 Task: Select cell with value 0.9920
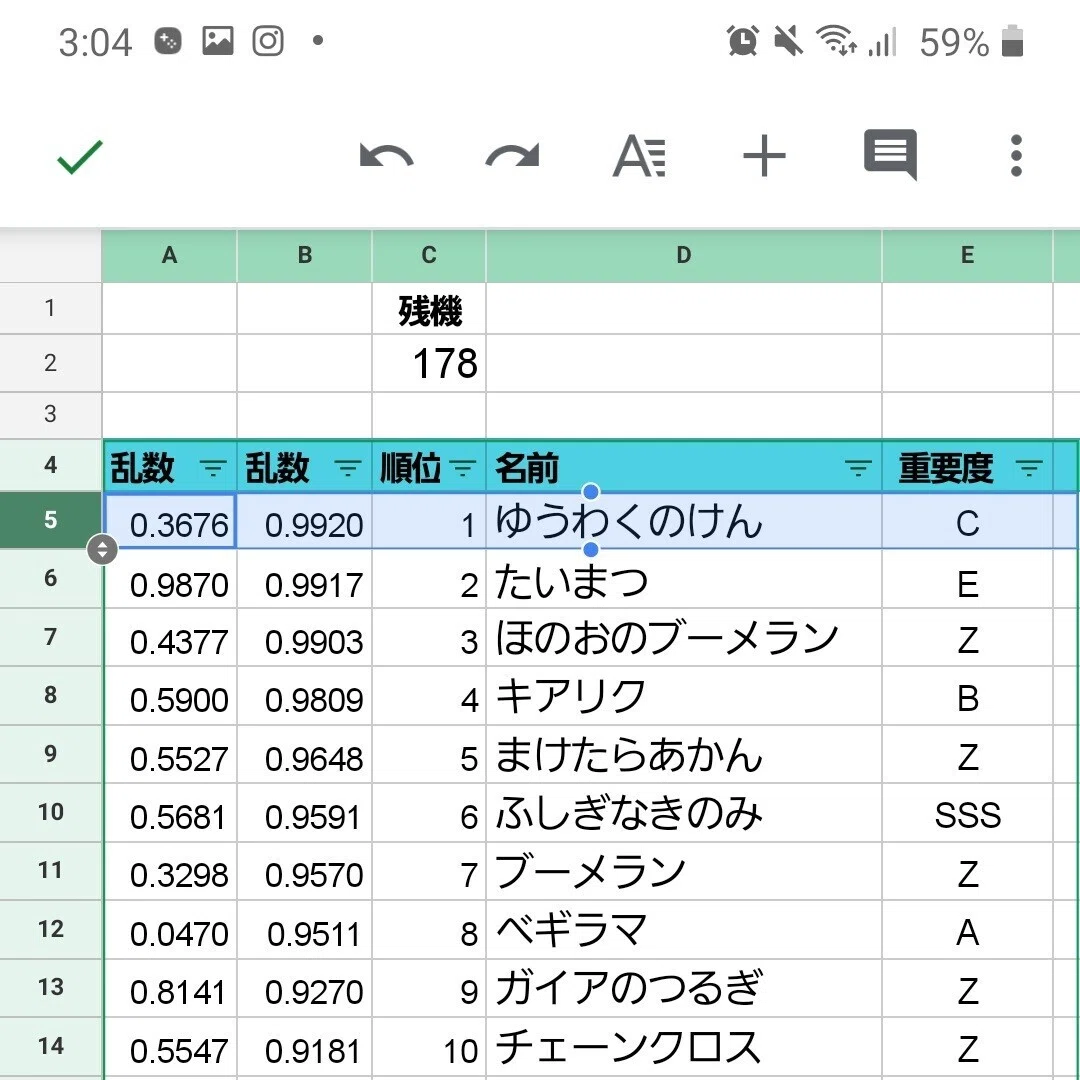click(304, 521)
